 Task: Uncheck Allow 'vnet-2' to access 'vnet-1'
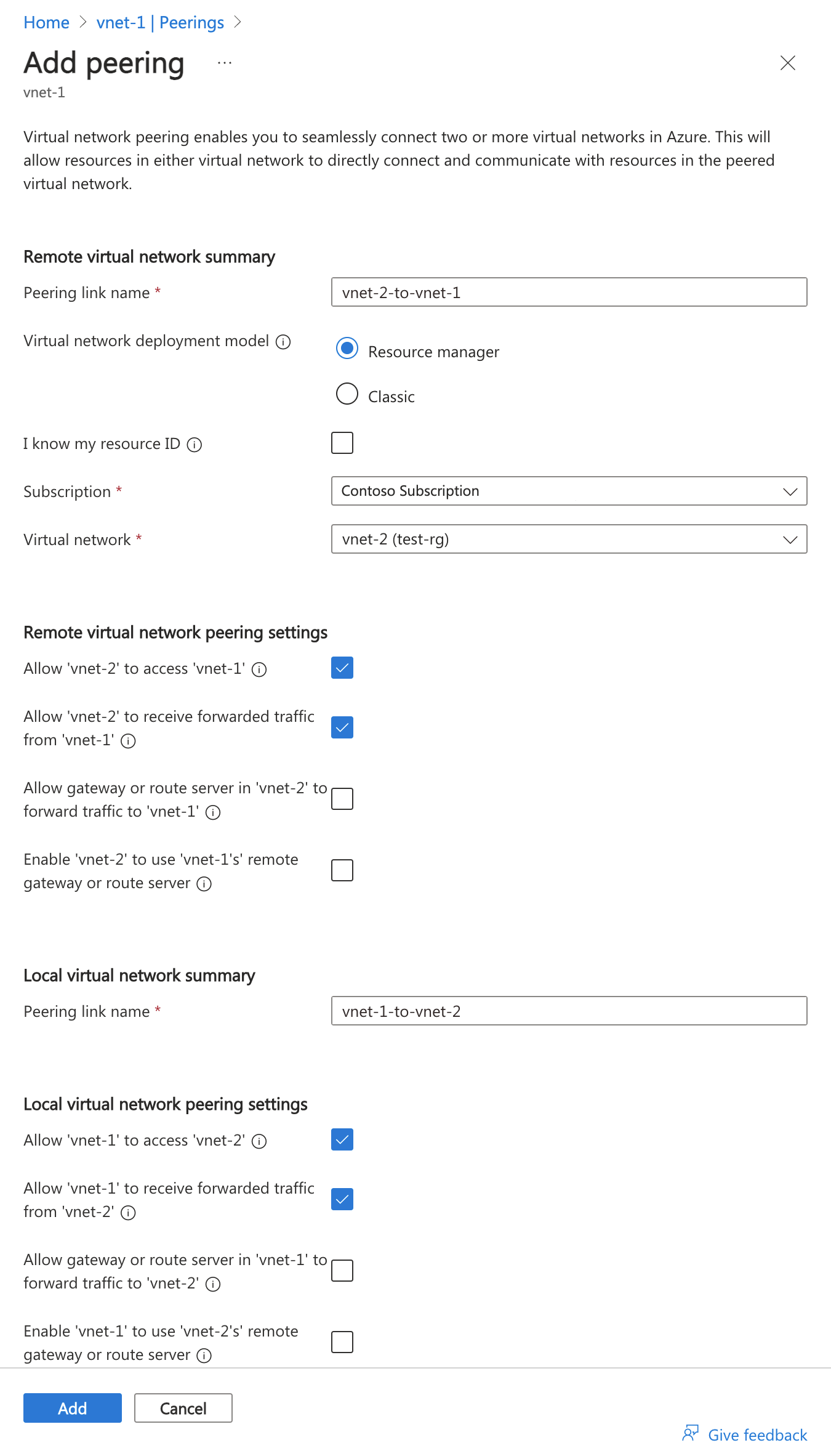pyautogui.click(x=342, y=668)
